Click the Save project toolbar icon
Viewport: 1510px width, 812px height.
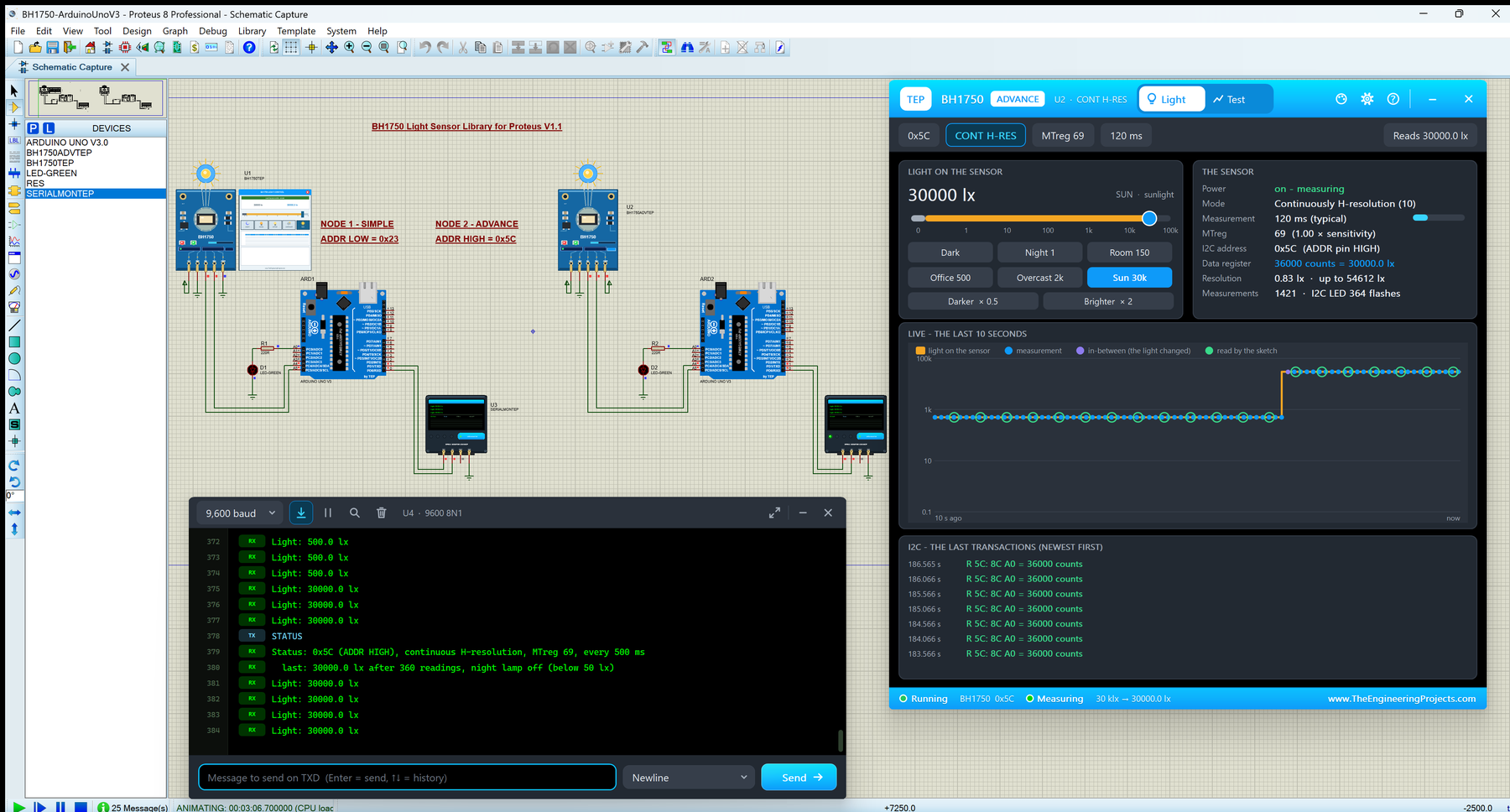pyautogui.click(x=53, y=48)
